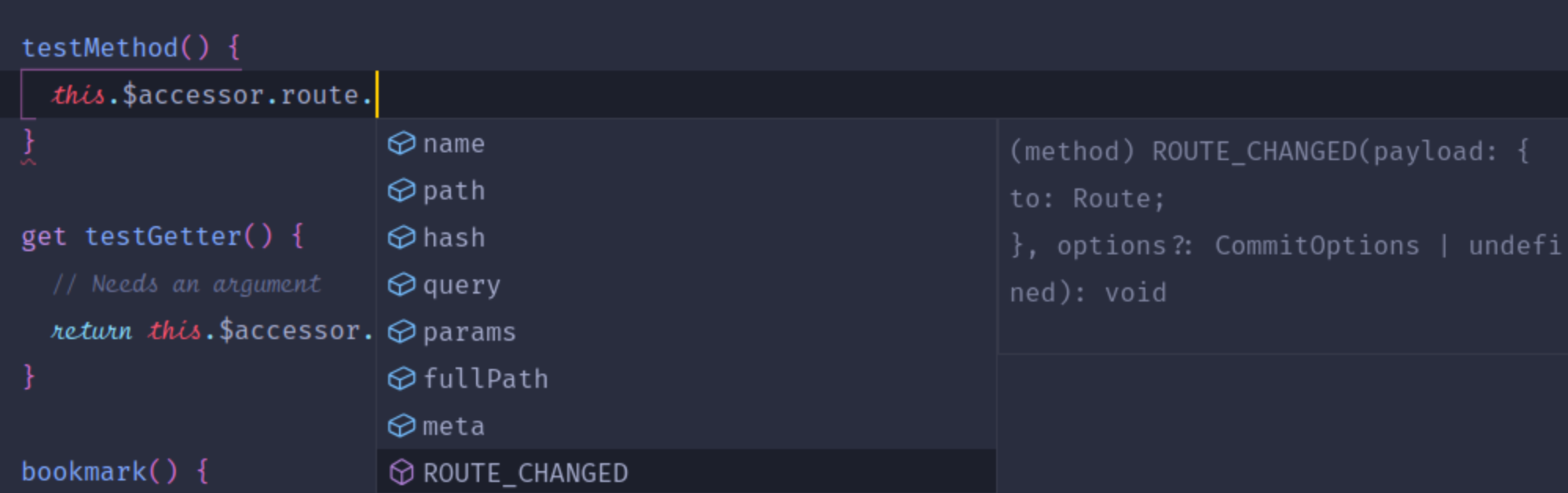Click the cube icon beside meta suggestion
Image resolution: width=1568 pixels, height=493 pixels.
click(401, 425)
